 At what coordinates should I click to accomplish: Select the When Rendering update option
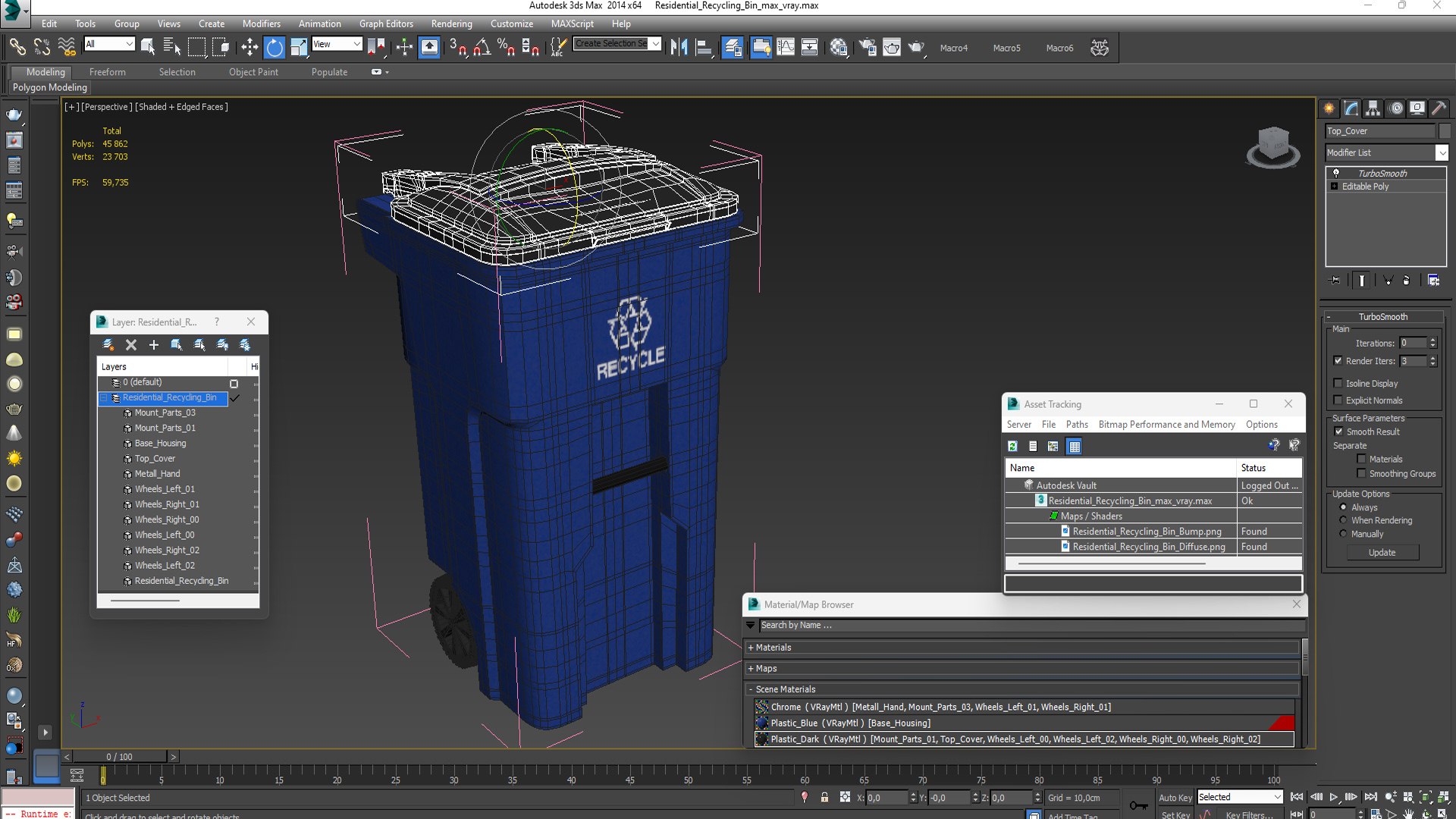[x=1343, y=520]
